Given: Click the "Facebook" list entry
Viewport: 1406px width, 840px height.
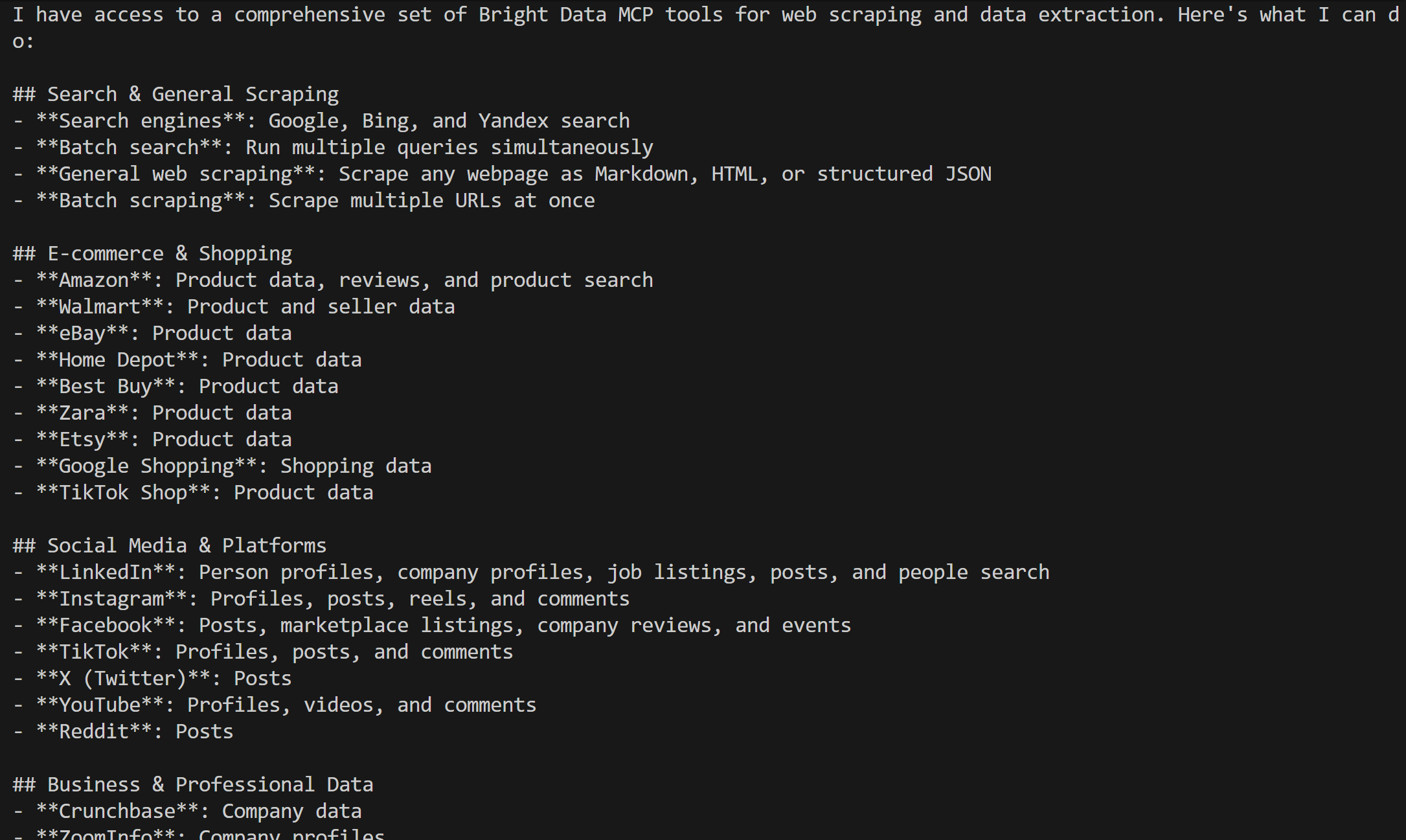Looking at the screenshot, I should click(106, 626).
